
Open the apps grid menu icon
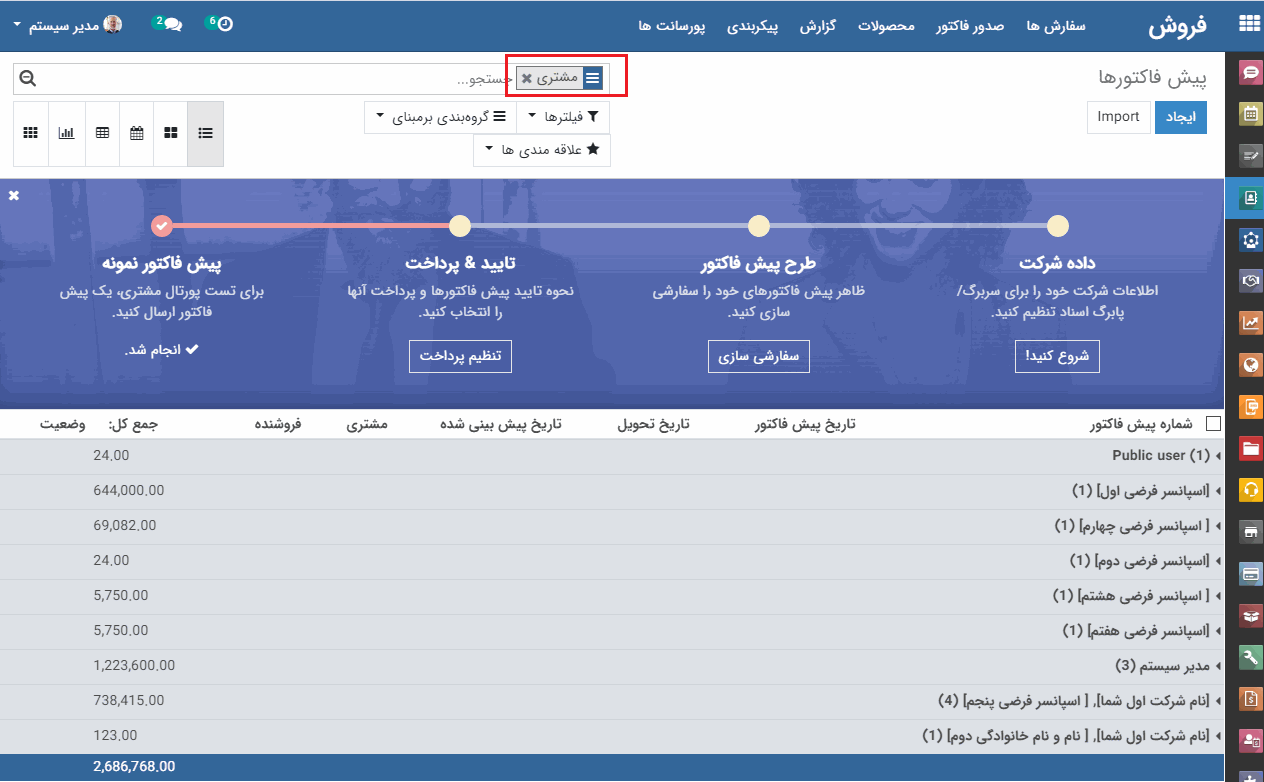click(1249, 25)
